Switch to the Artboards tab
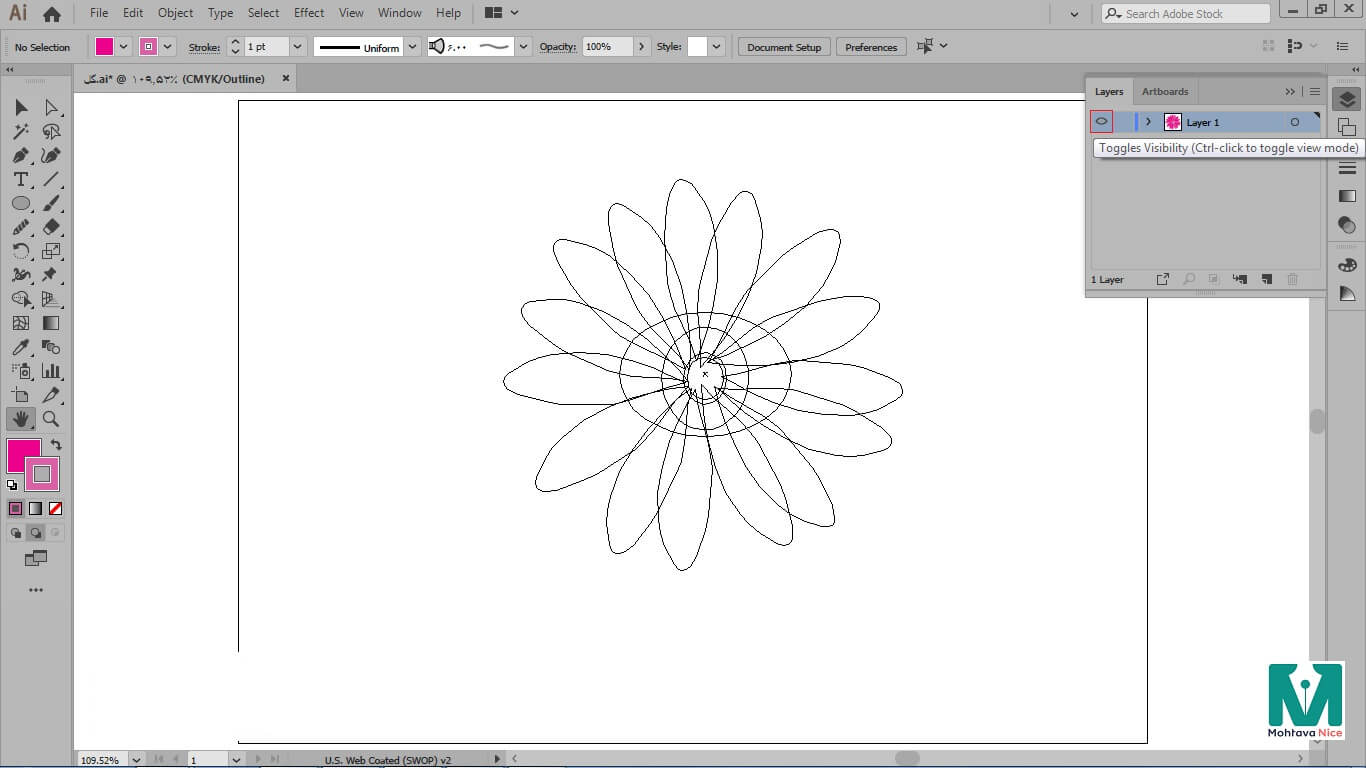 tap(1165, 91)
